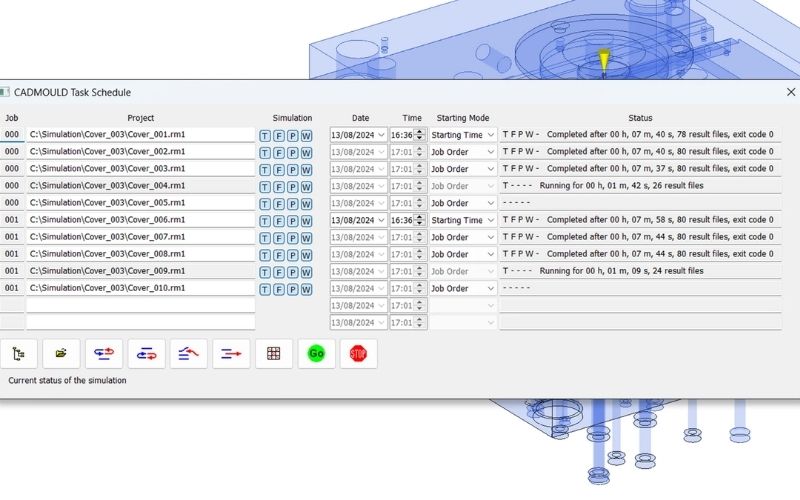Toggle P simulation for Cover_010.rm1
Viewport: 800px width, 500px height.
[x=292, y=289]
